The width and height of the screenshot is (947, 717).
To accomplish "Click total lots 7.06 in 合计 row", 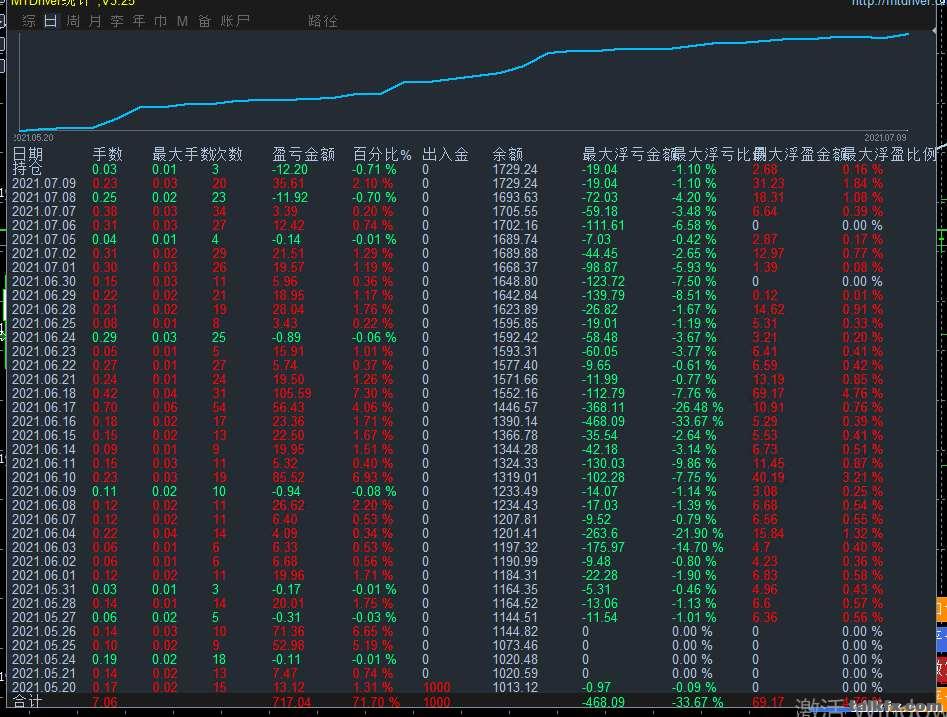I will tap(105, 701).
